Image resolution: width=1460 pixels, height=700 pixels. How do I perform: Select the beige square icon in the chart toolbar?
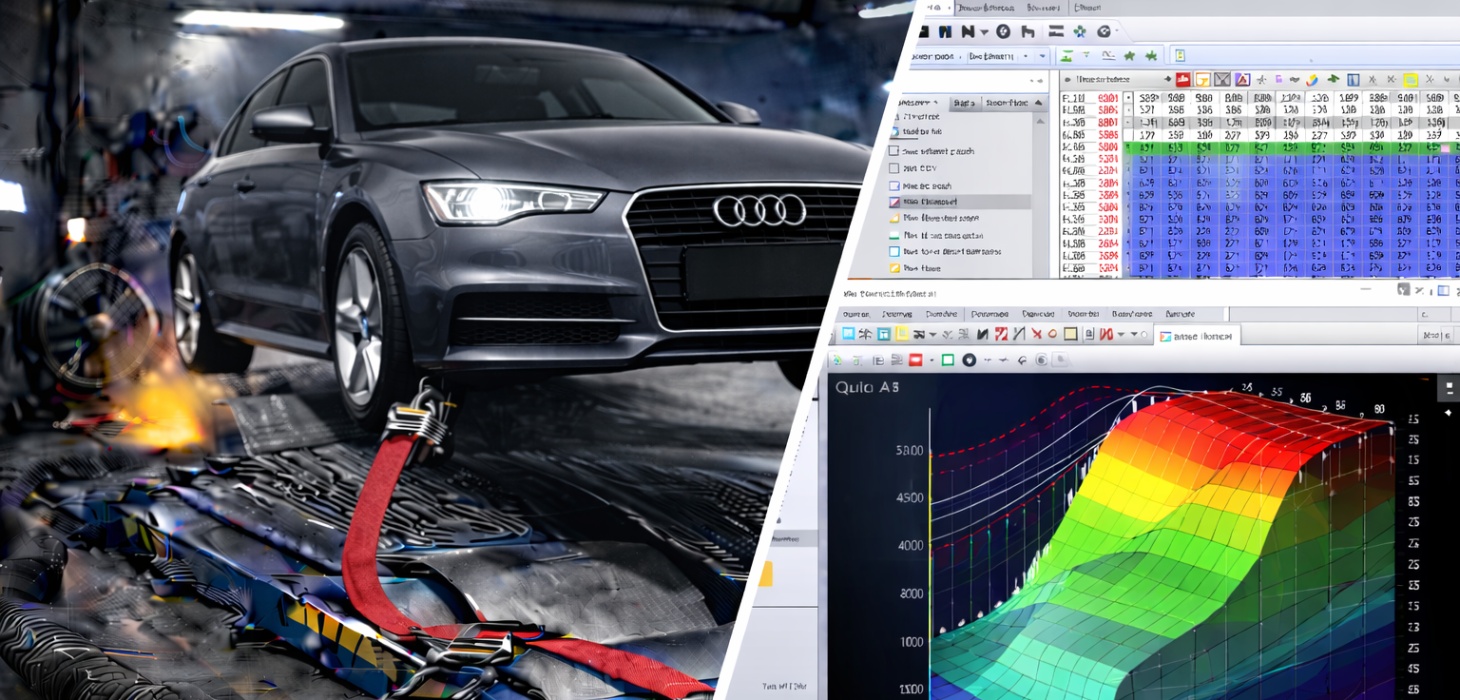click(x=1070, y=334)
